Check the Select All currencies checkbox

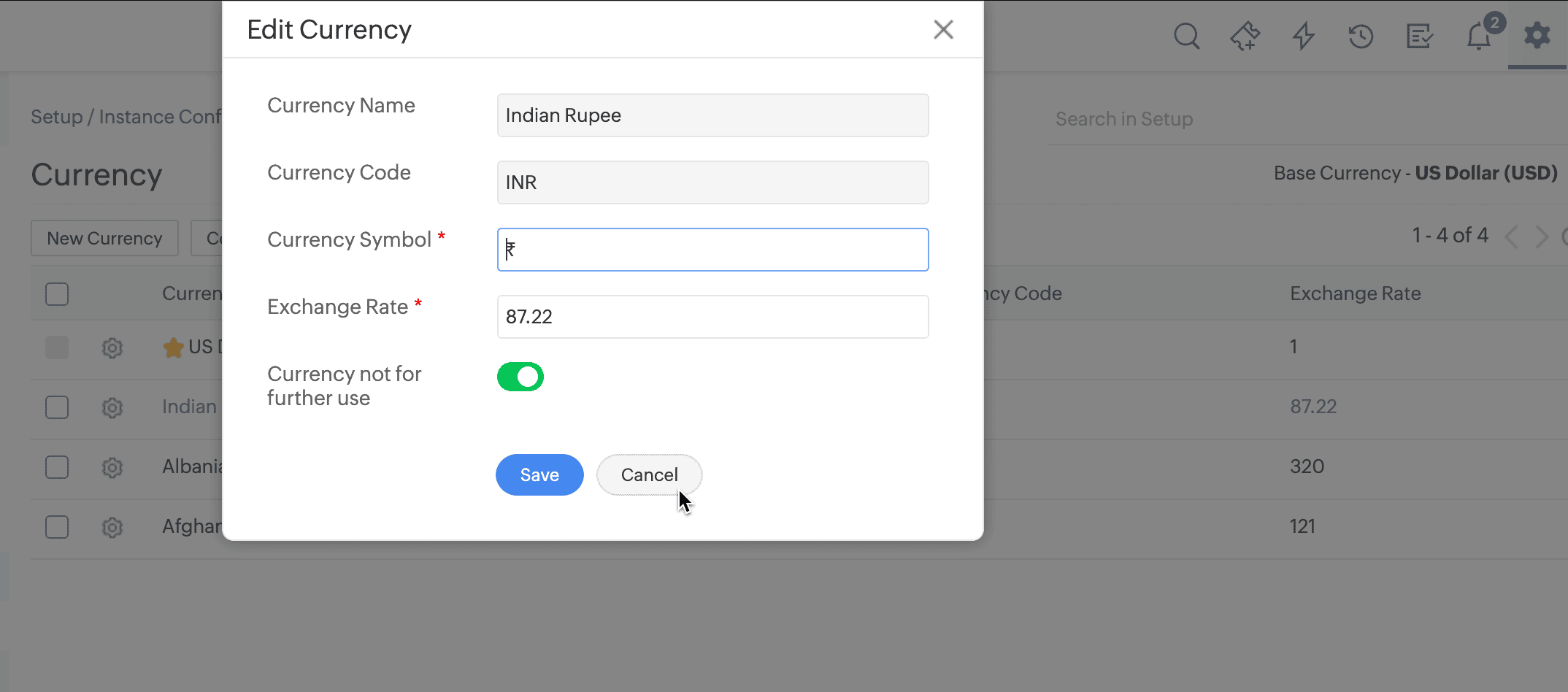pos(56,293)
